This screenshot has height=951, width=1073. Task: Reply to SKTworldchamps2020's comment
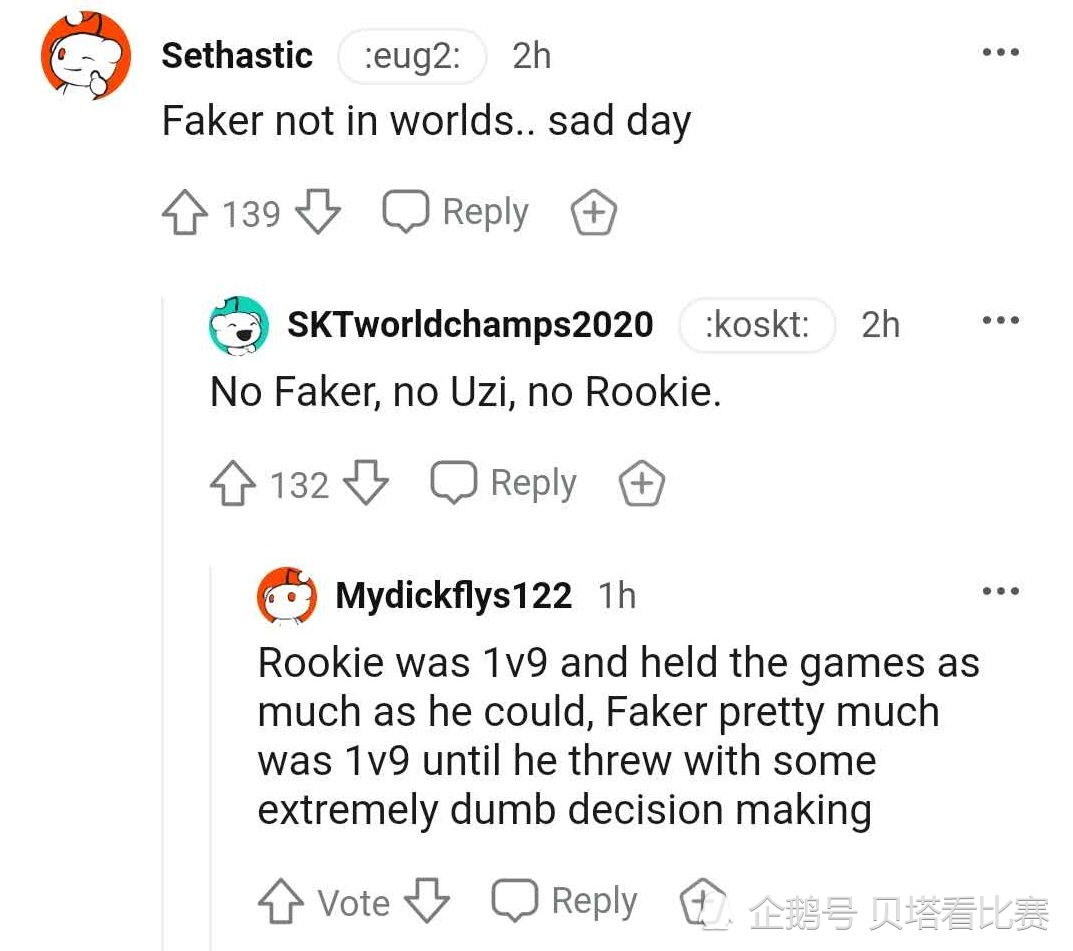pos(504,484)
